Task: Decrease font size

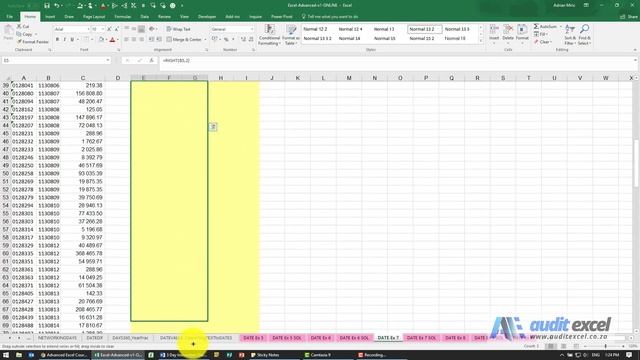Action: [x=116, y=29]
